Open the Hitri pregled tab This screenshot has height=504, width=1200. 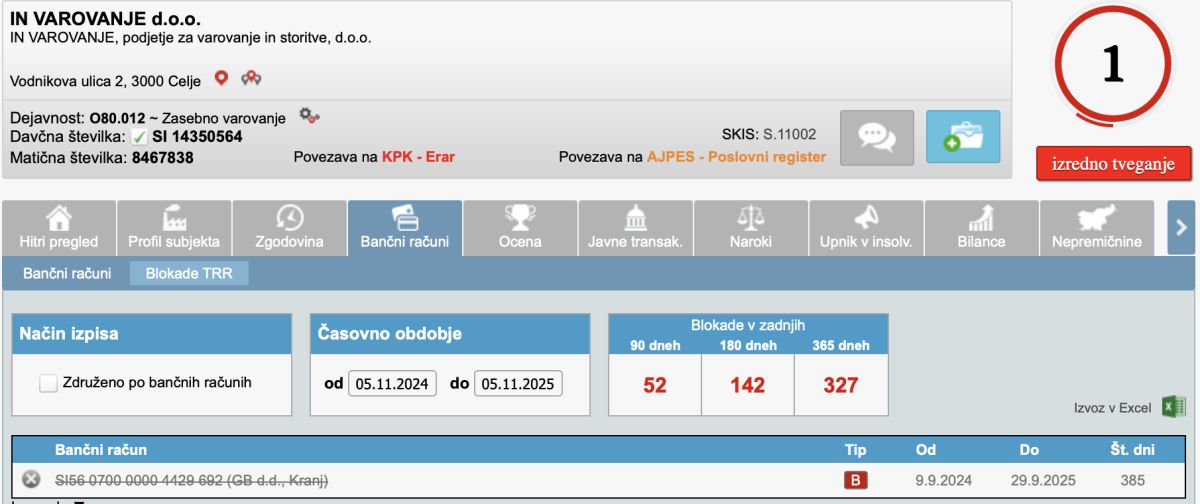(x=59, y=227)
